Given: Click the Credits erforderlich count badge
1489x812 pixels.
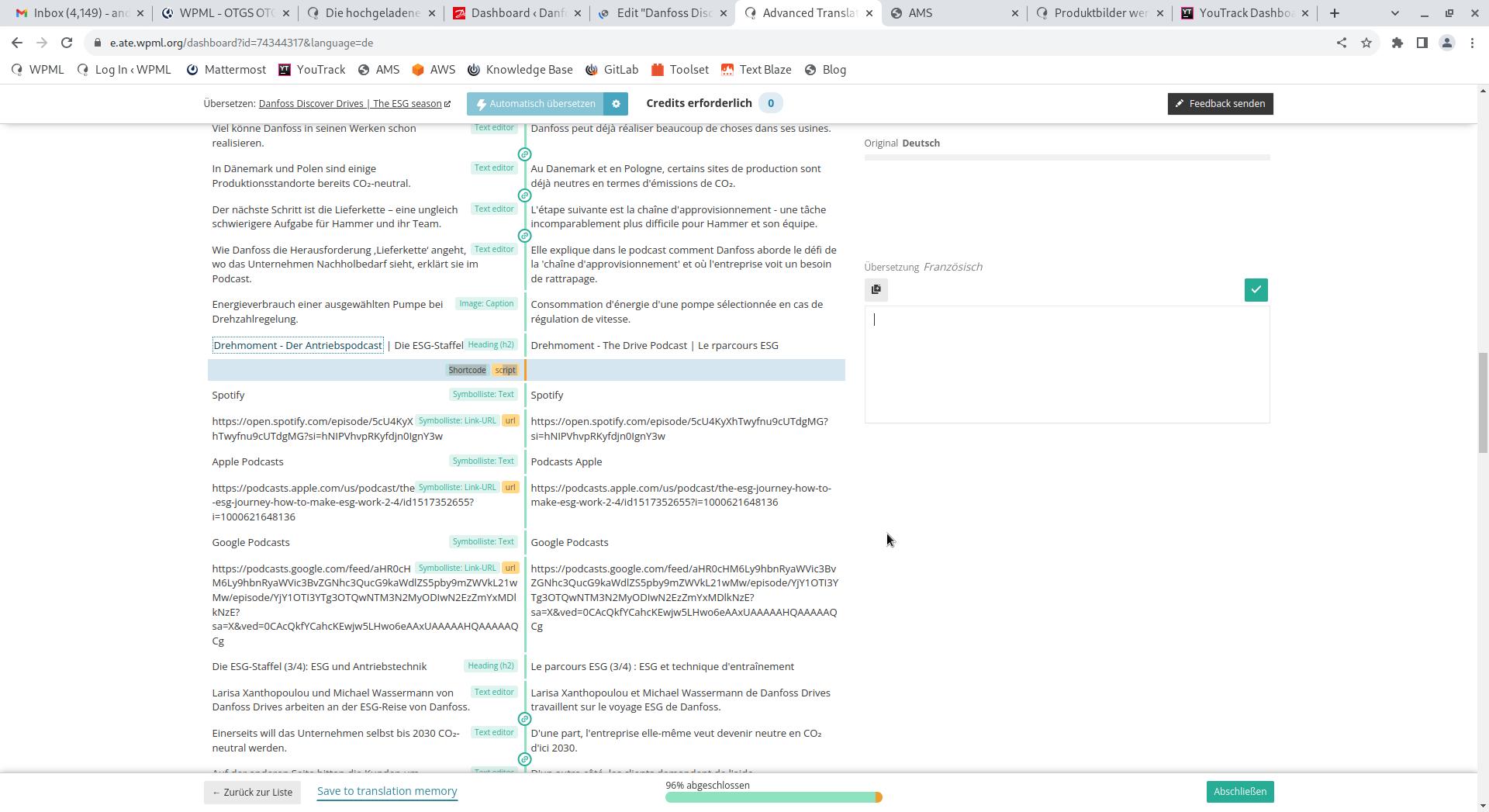Looking at the screenshot, I should pos(770,103).
